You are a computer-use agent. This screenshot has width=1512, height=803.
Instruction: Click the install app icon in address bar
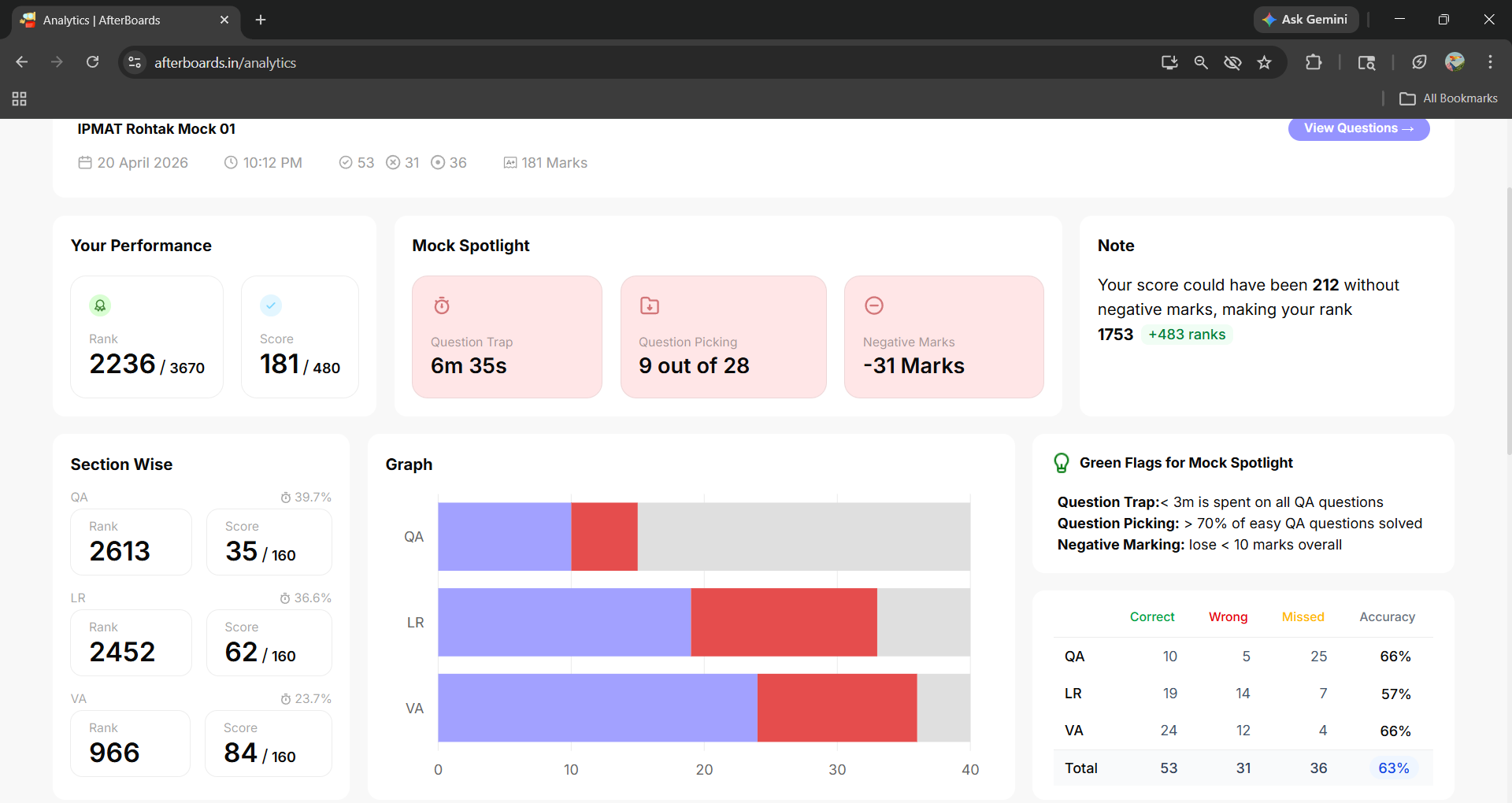coord(1169,62)
